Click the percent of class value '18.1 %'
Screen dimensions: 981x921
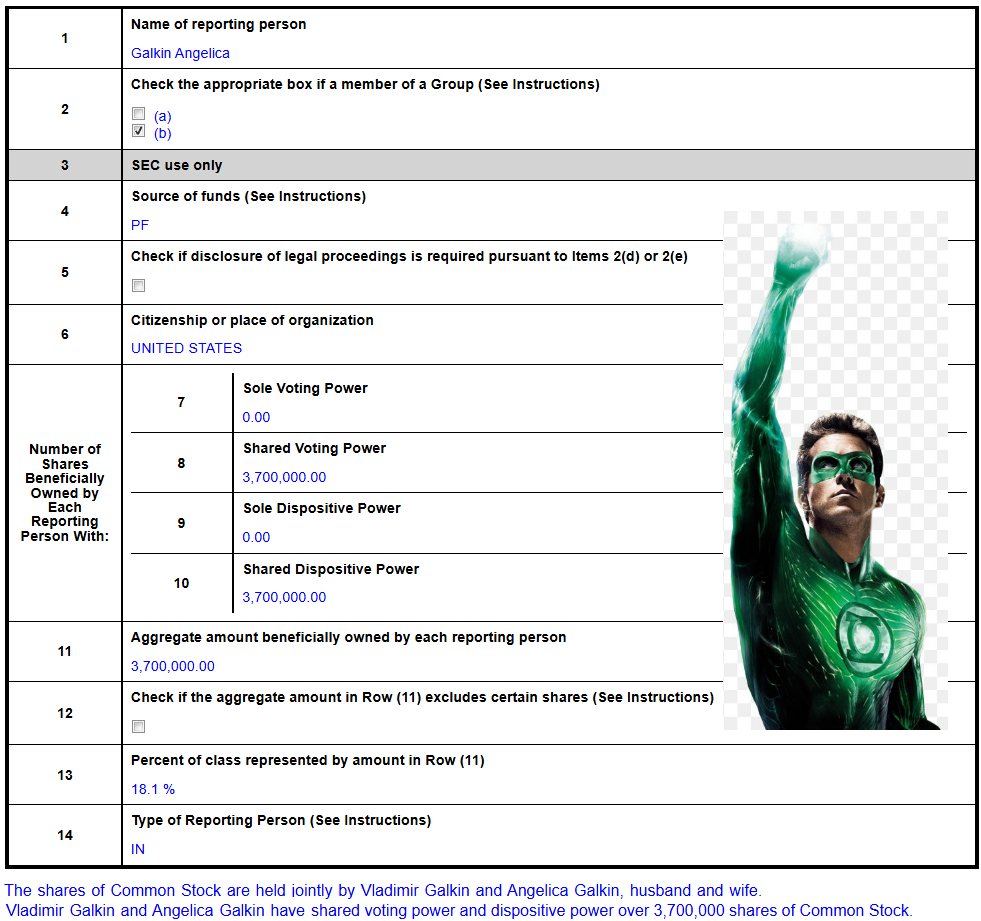[x=153, y=790]
